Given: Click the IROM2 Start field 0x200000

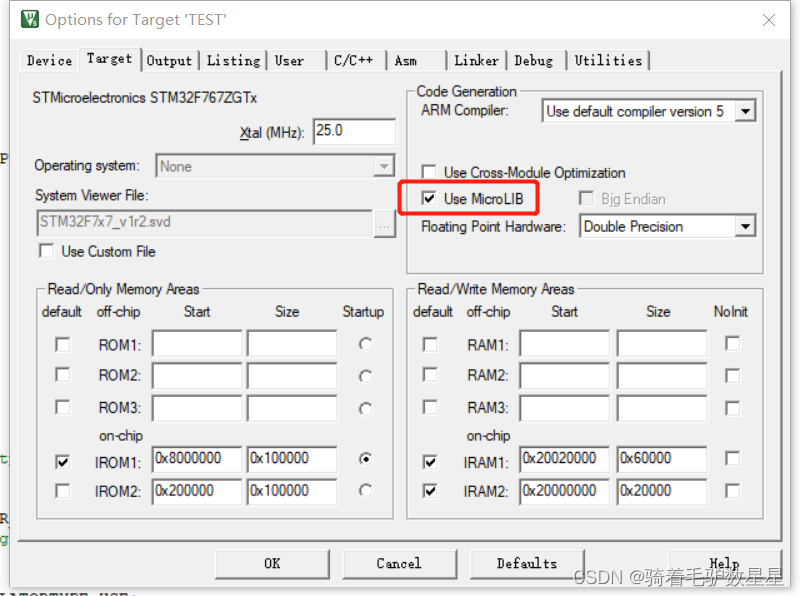Looking at the screenshot, I should [197, 491].
